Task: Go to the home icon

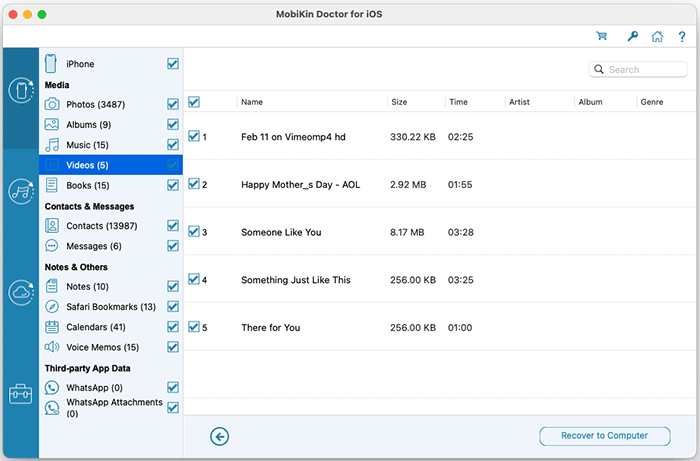Action: point(657,36)
